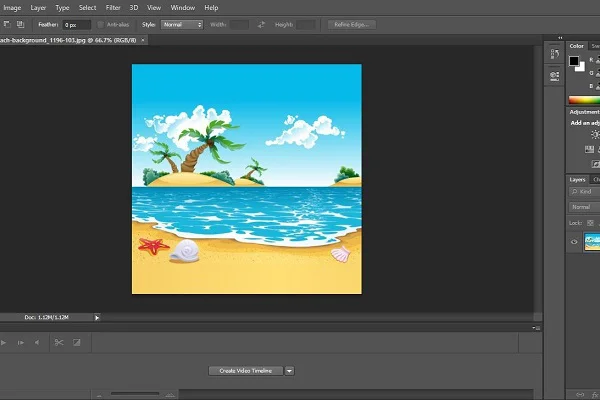The image size is (600, 400).
Task: Switch to the Swatches panel tab
Action: (595, 46)
